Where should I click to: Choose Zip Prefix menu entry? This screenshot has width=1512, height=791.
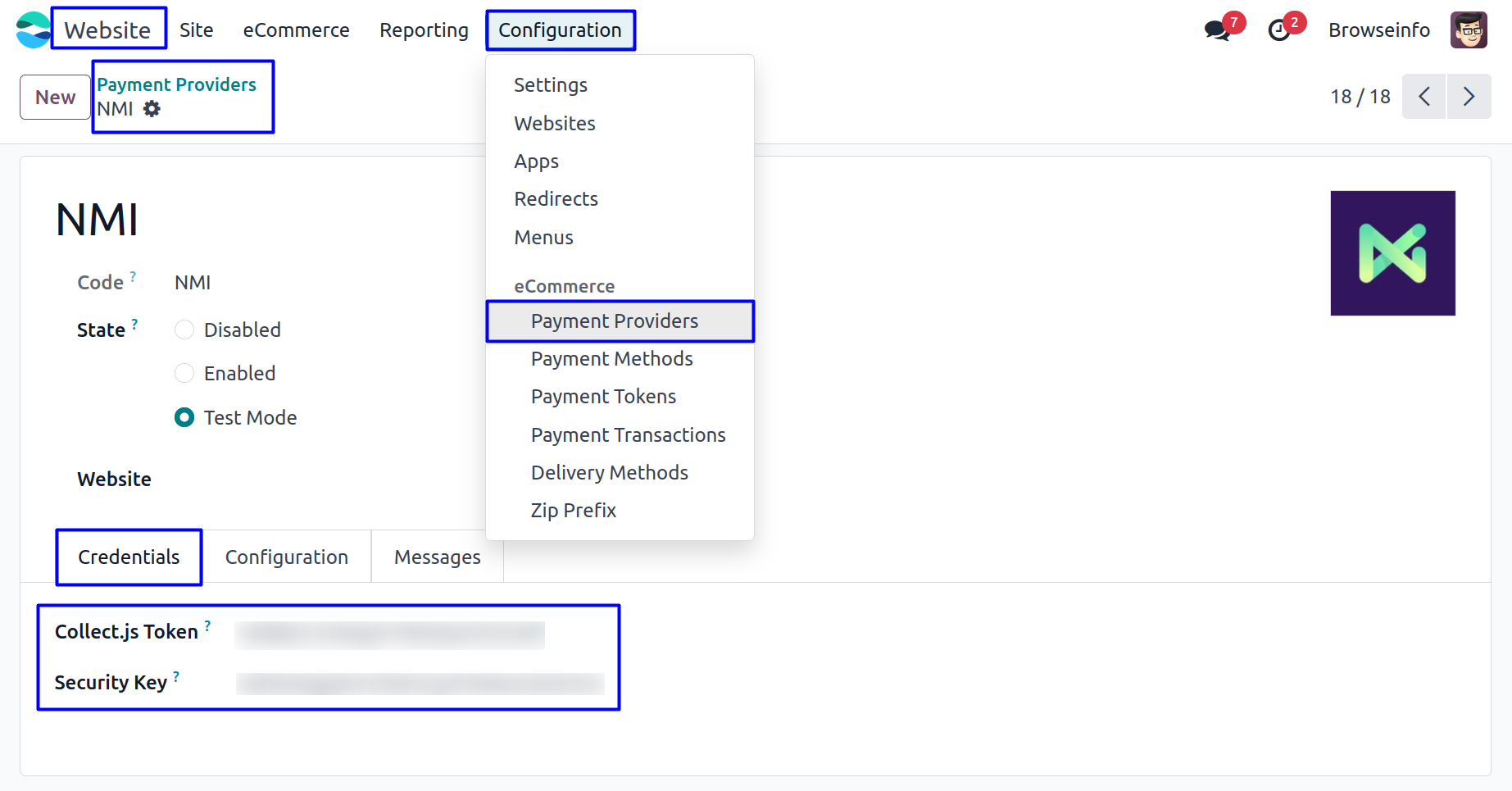point(574,511)
